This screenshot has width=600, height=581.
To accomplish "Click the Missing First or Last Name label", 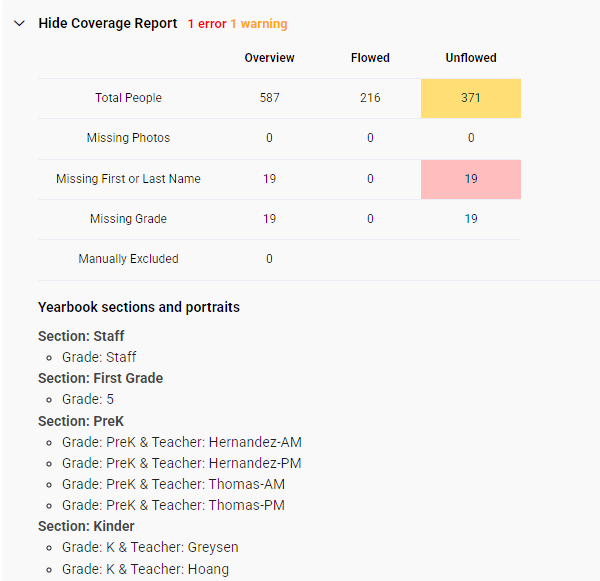I will click(x=128, y=179).
